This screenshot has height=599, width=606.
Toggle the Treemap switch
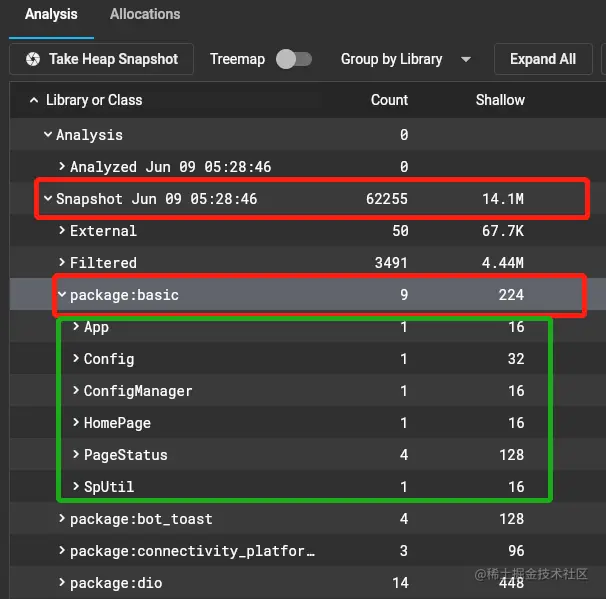click(294, 59)
